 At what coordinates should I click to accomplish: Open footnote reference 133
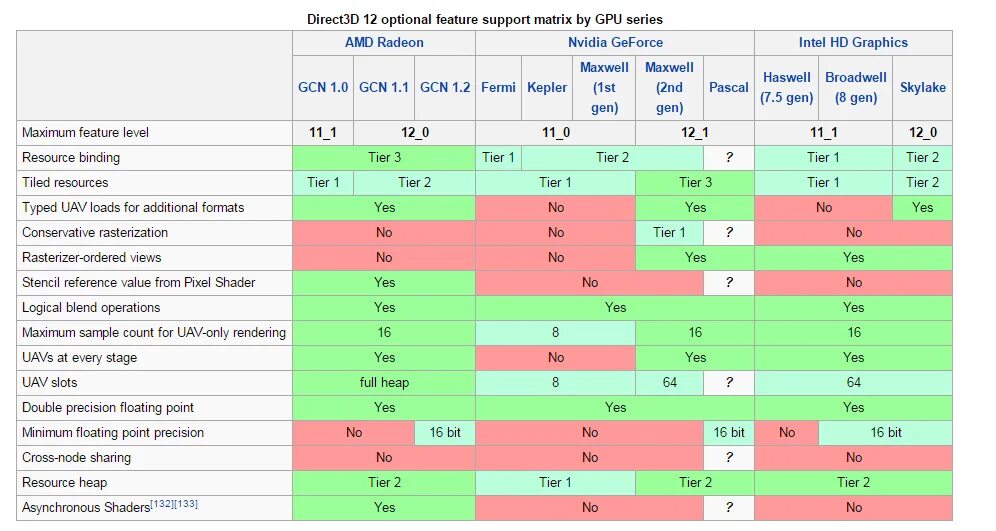(x=186, y=504)
